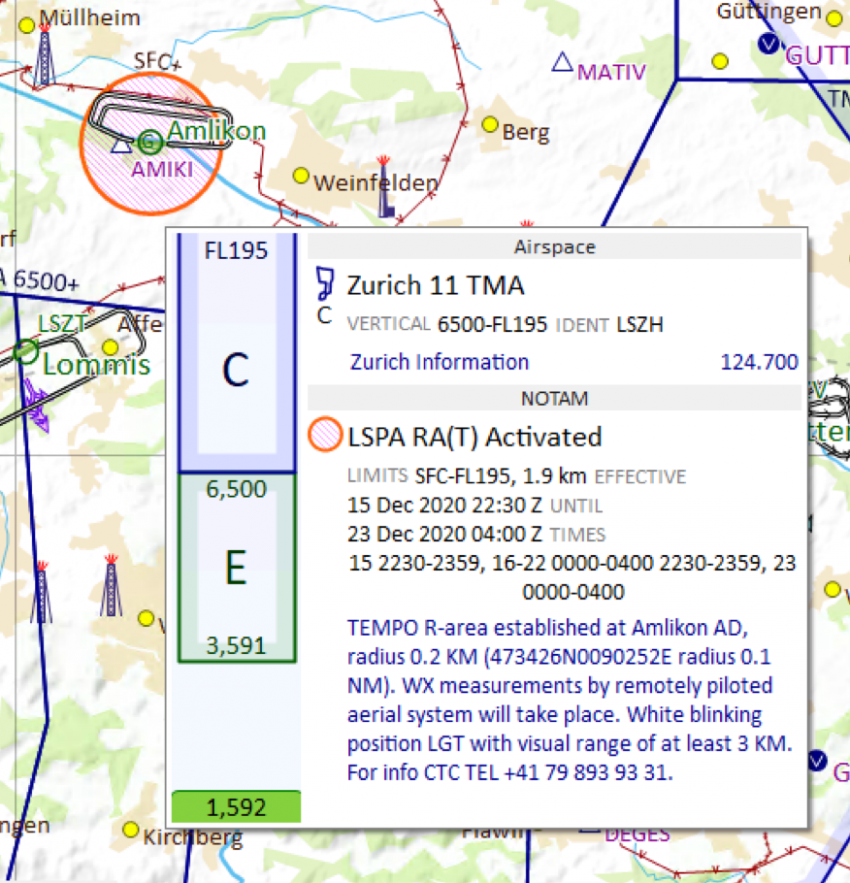Click the FL195 upper limit label

tap(236, 251)
